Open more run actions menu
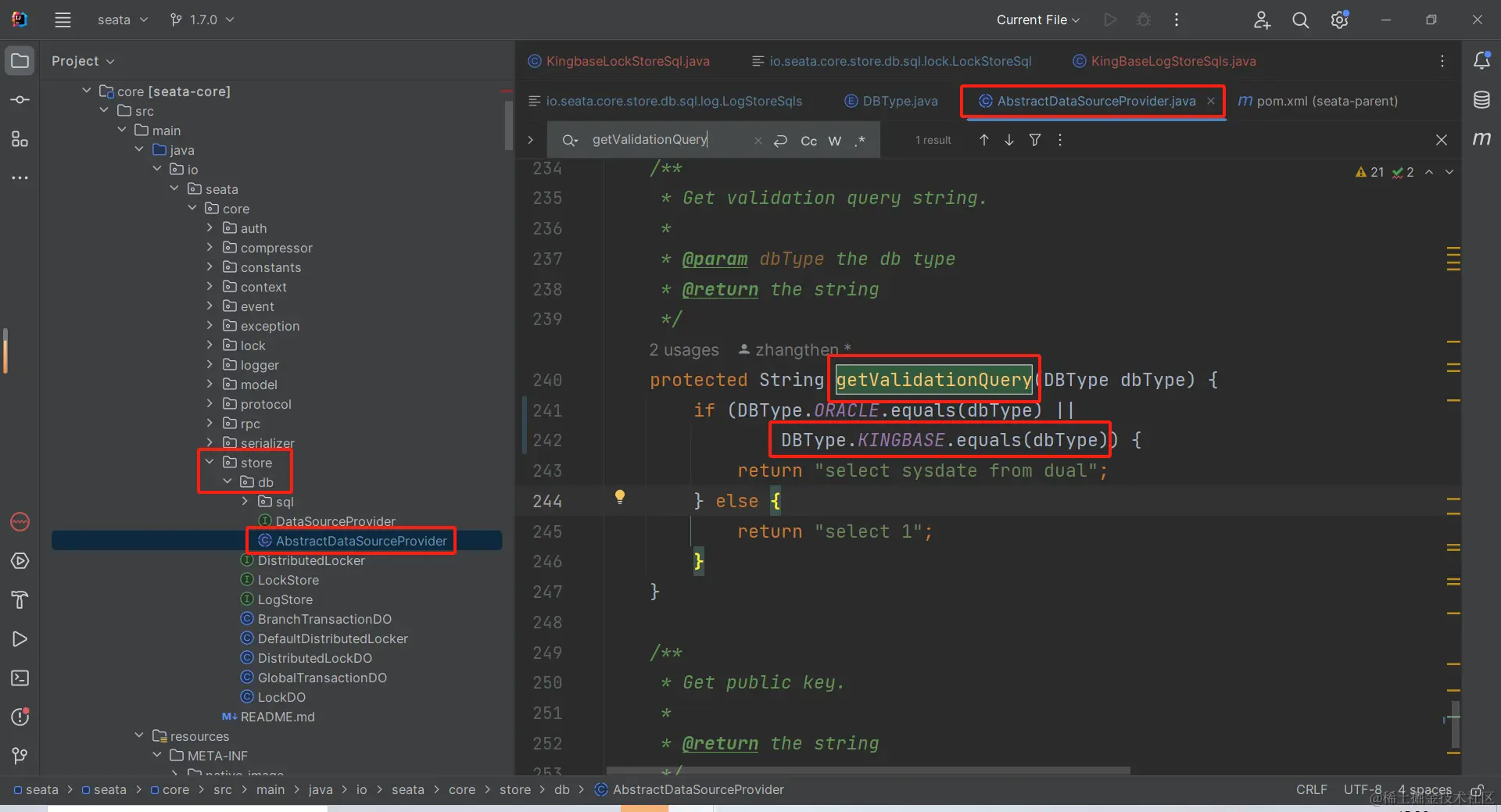 [x=1177, y=20]
